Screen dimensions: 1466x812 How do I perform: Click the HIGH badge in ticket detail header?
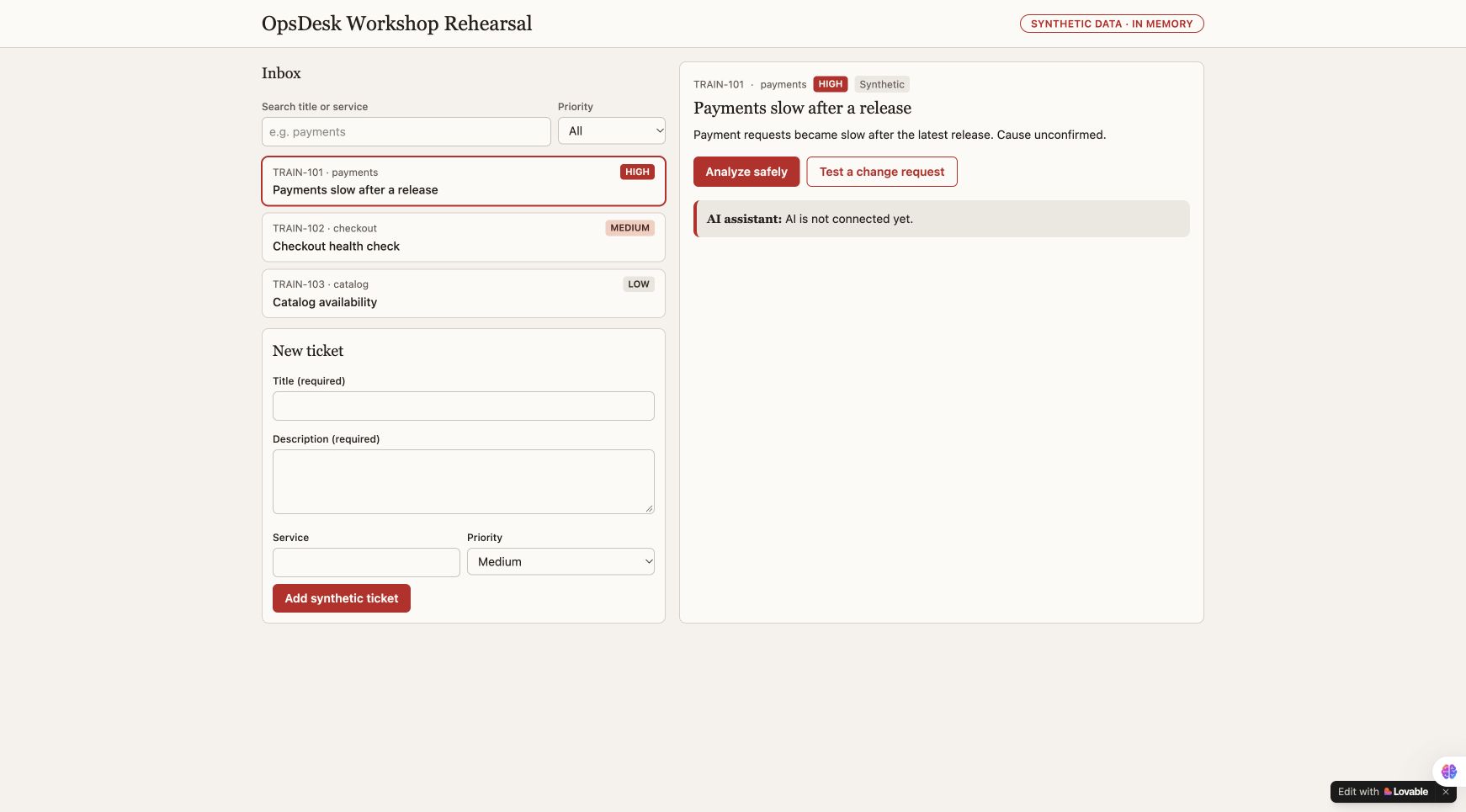(x=831, y=84)
